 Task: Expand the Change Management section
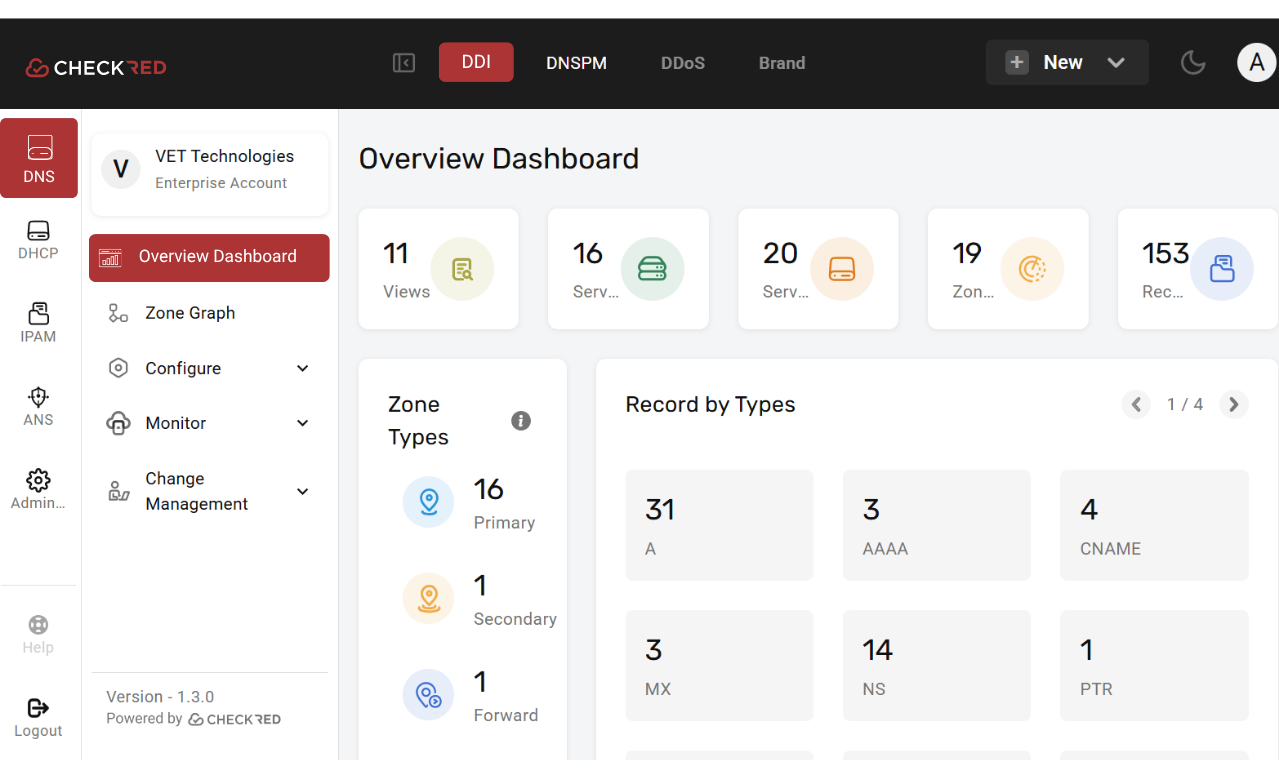pyautogui.click(x=209, y=491)
